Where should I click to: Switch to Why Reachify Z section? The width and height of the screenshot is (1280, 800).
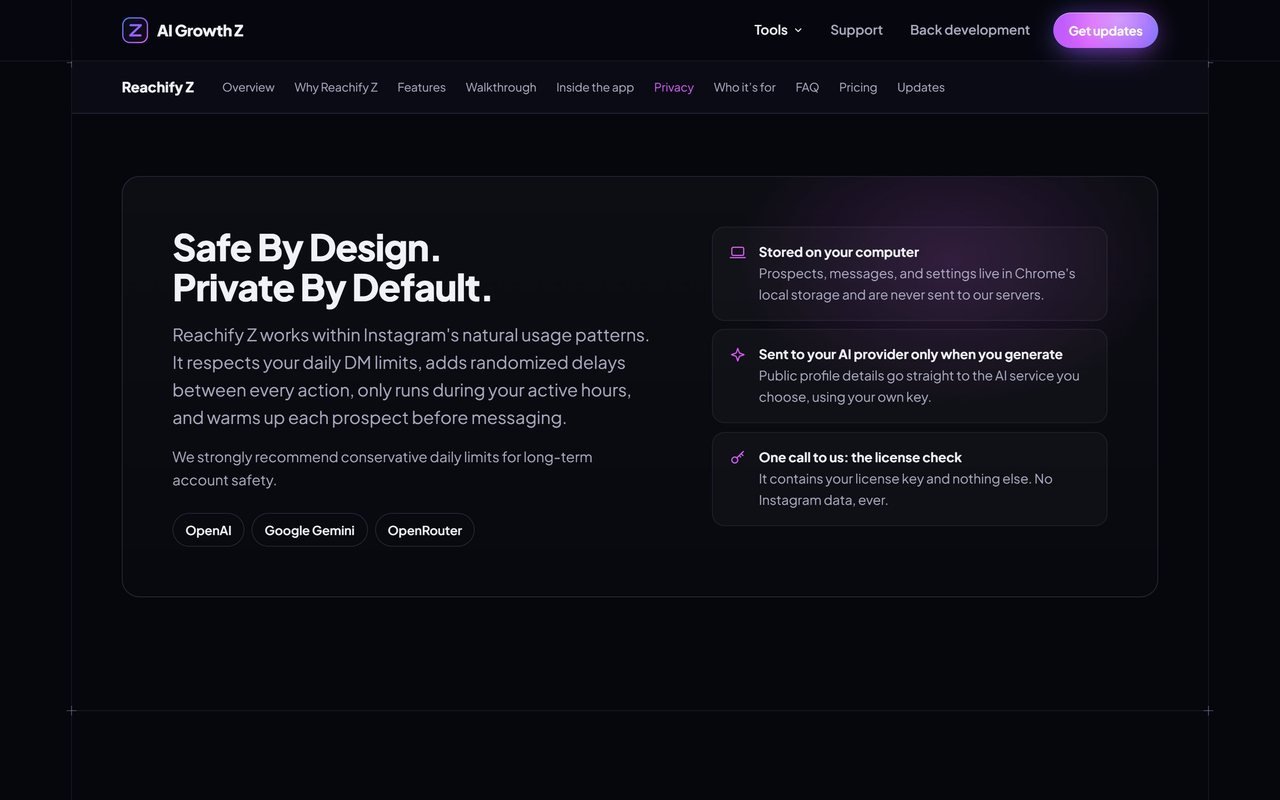(336, 87)
